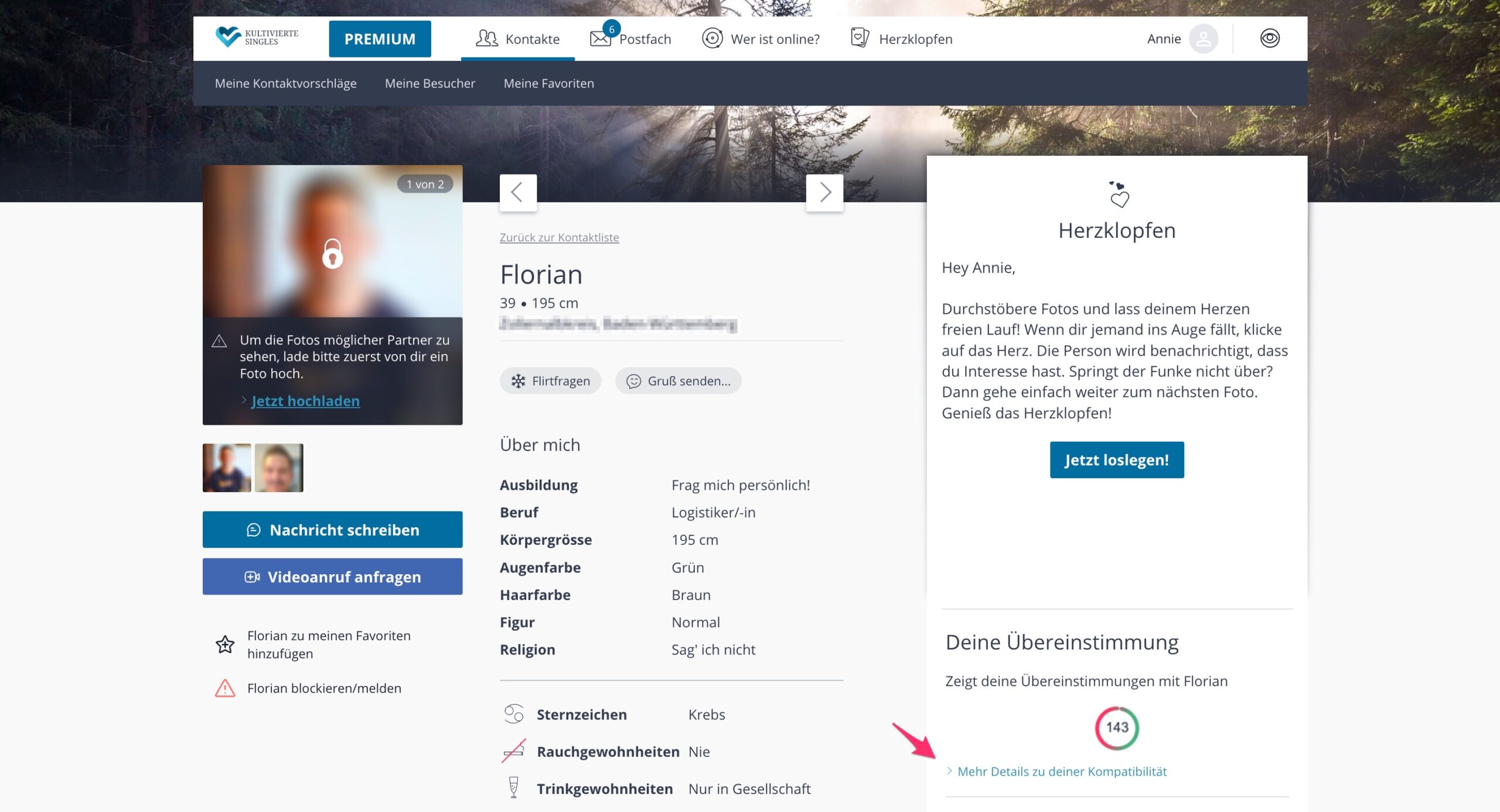1500x812 pixels.
Task: Select the second photo thumbnail
Action: point(279,468)
